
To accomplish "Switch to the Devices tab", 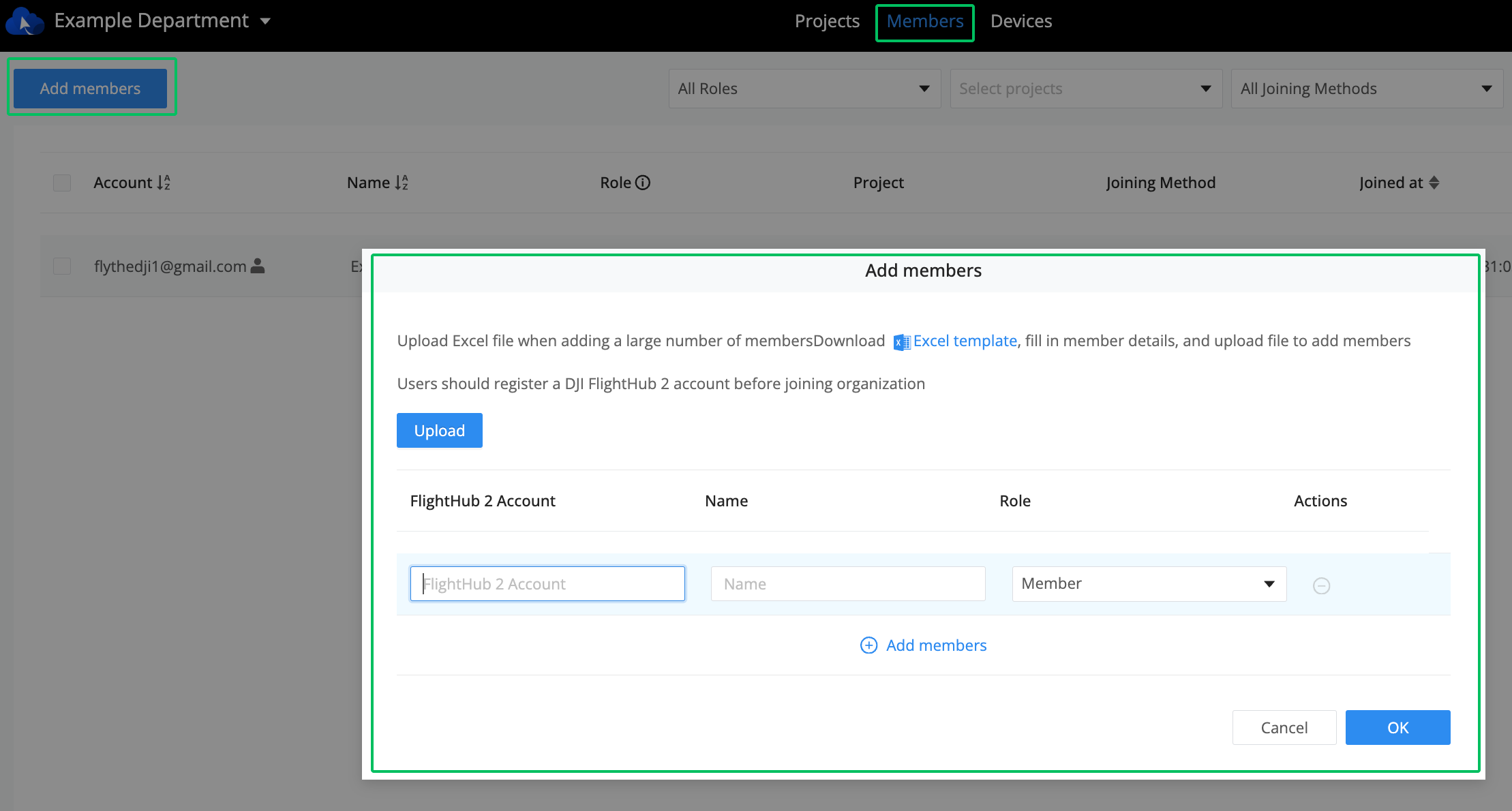I will 1020,21.
